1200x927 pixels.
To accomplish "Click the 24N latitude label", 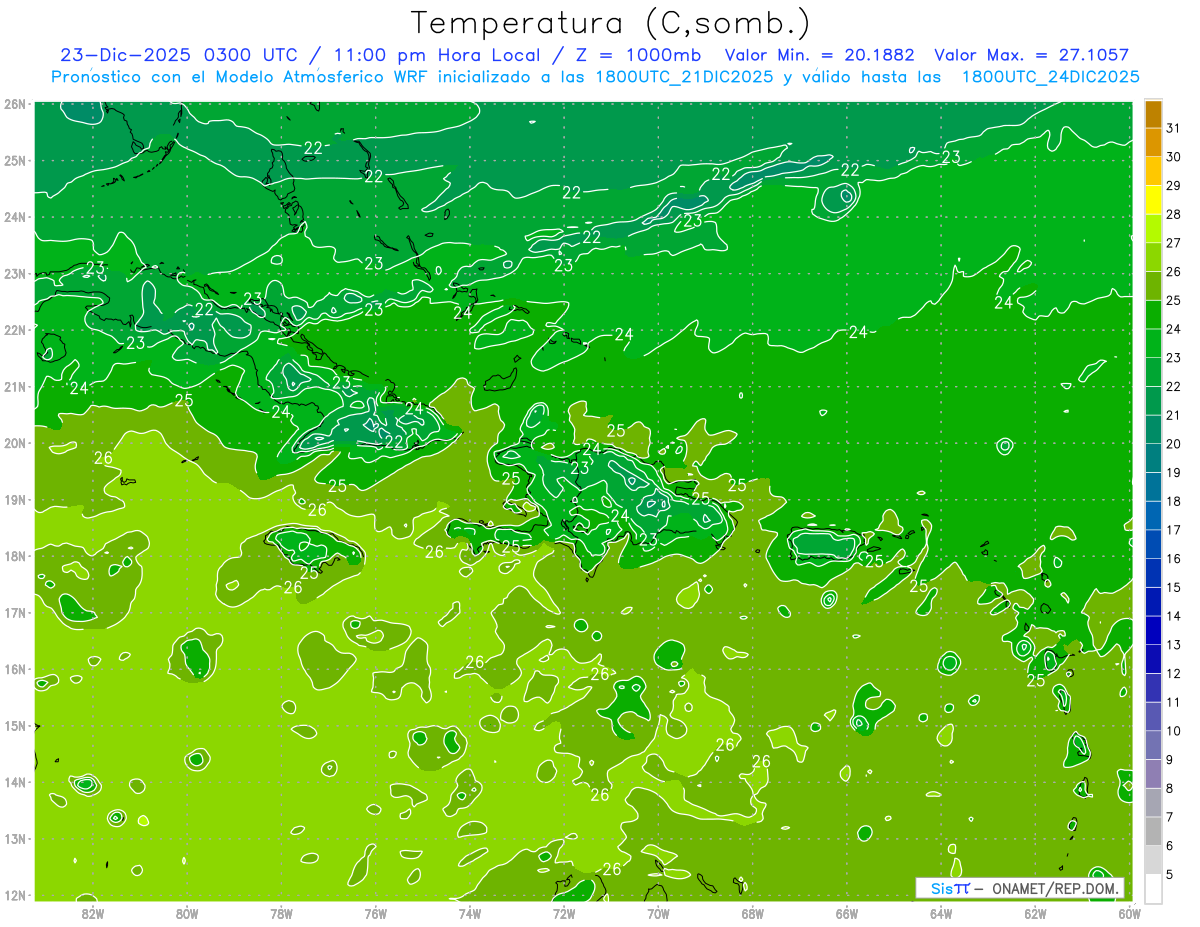I will tap(15, 217).
